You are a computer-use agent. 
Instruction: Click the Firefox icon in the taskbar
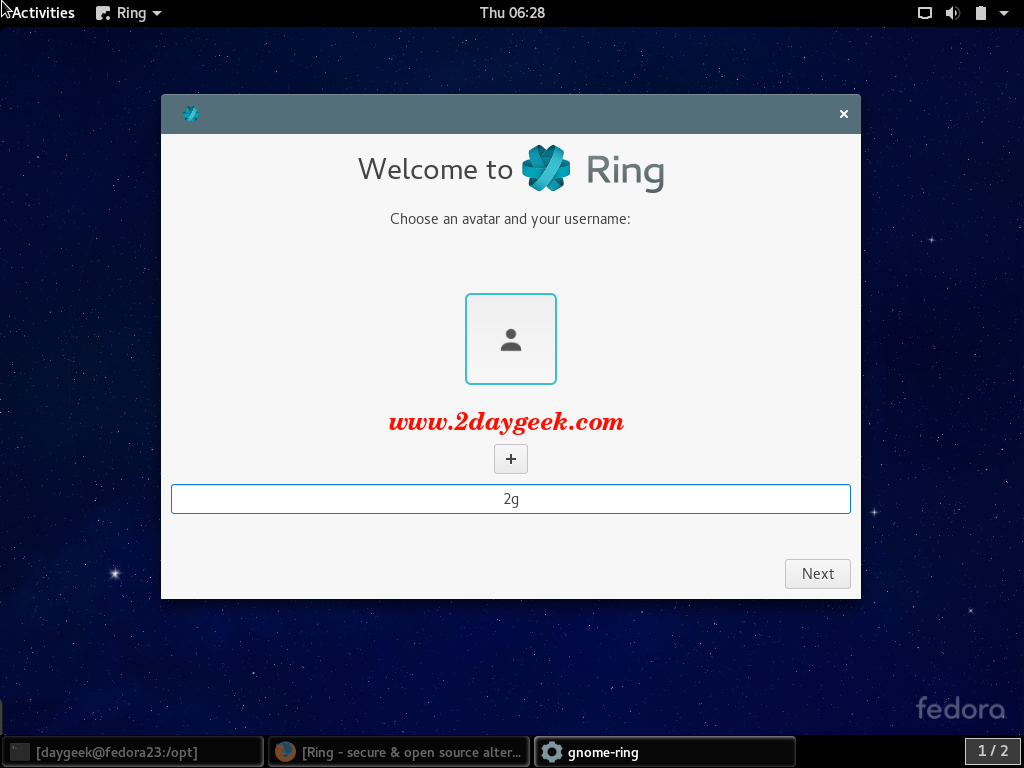tap(285, 752)
